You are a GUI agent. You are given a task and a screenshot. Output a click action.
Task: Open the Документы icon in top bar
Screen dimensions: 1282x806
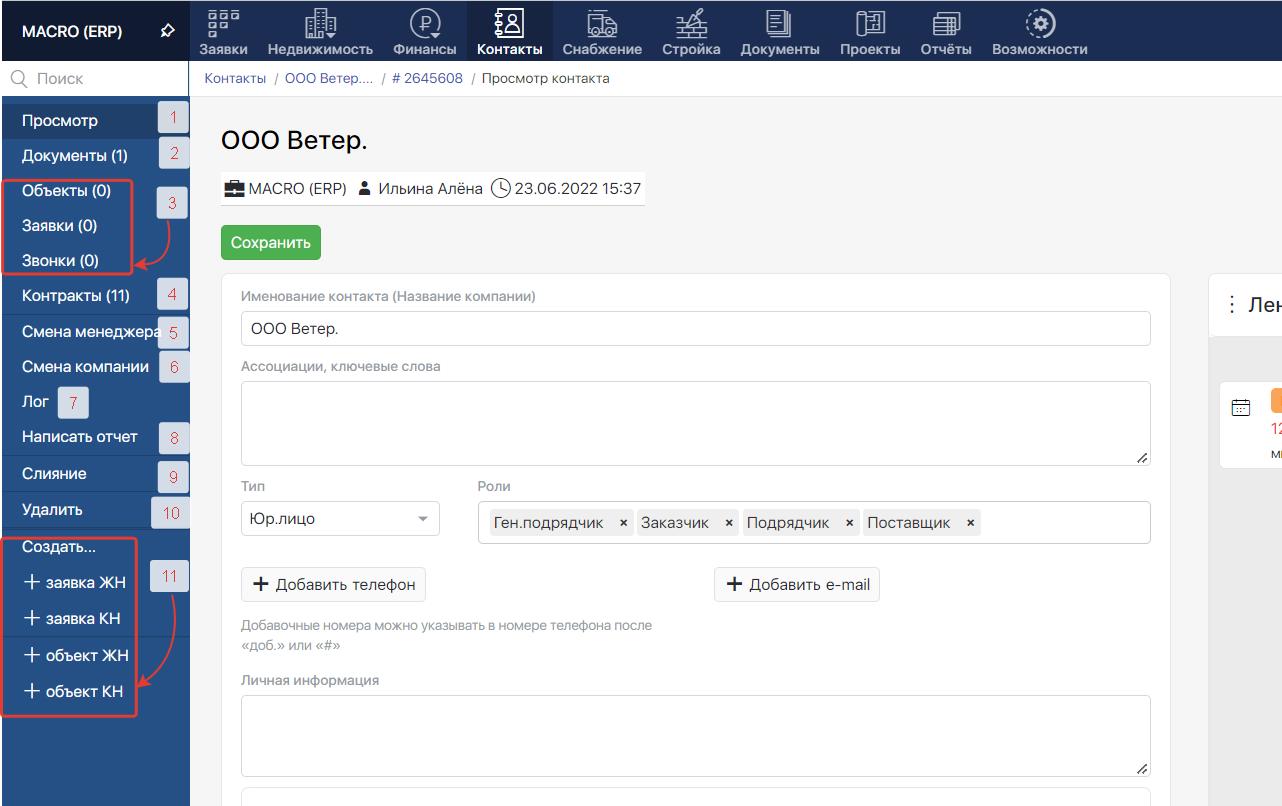(779, 24)
